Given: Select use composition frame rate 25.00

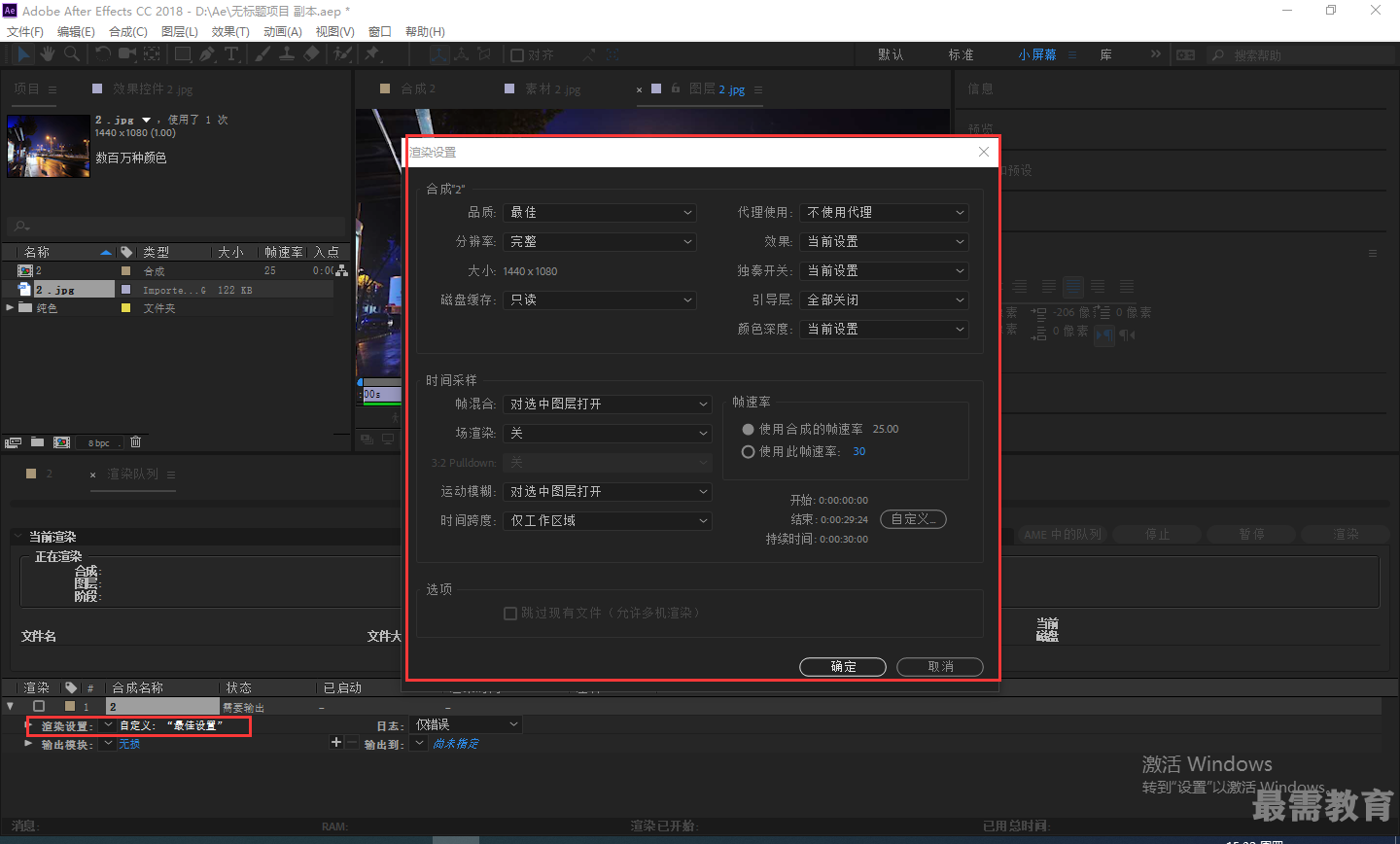Looking at the screenshot, I should click(748, 429).
